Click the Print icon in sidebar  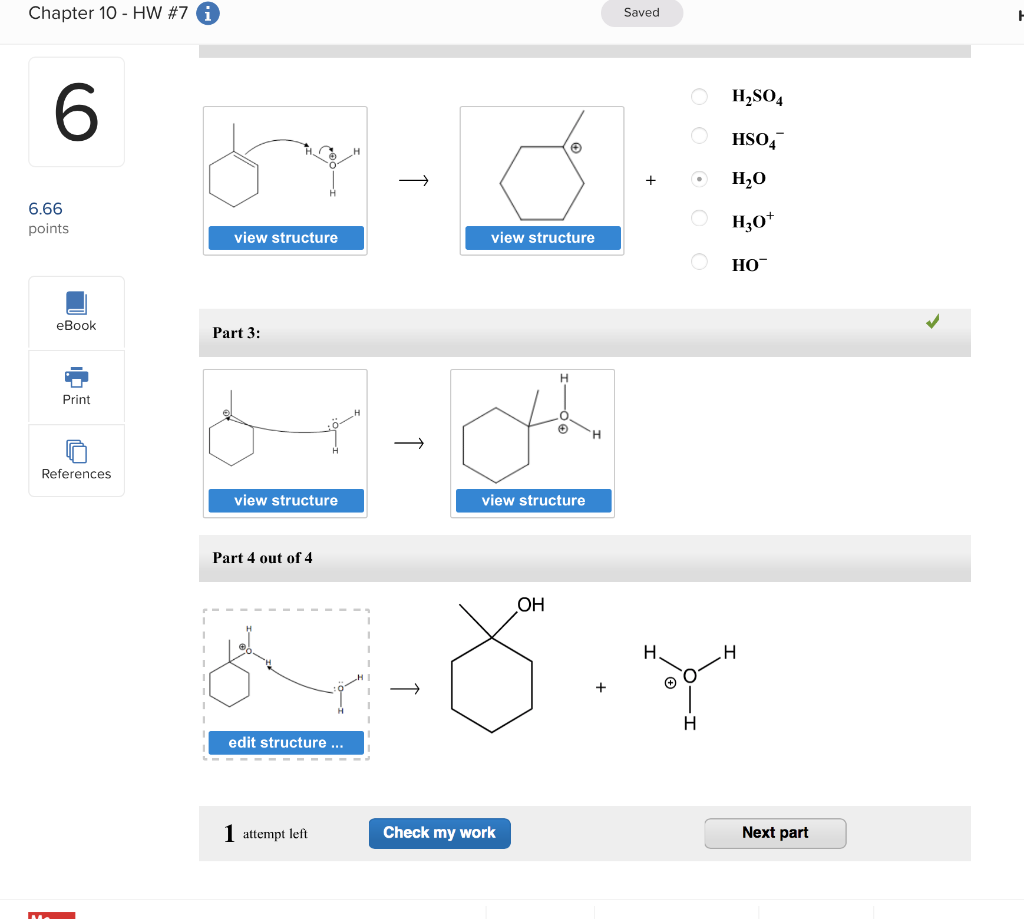(x=76, y=386)
